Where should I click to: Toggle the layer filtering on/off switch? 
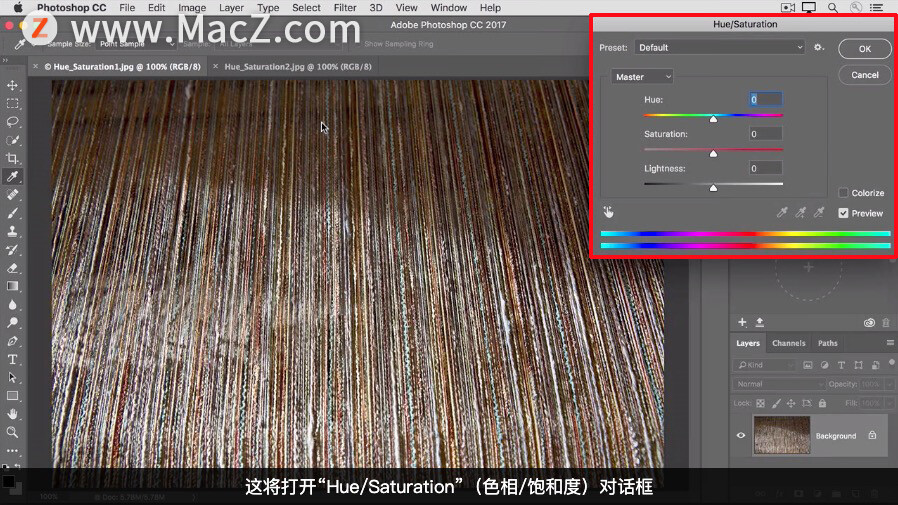coord(892,362)
